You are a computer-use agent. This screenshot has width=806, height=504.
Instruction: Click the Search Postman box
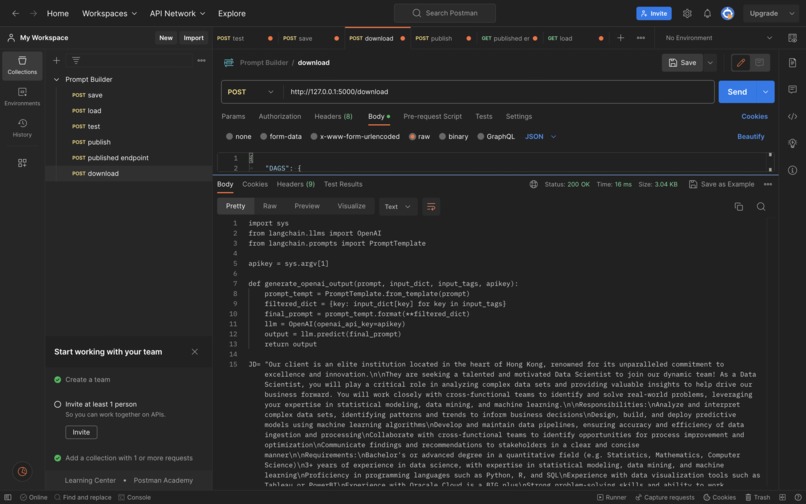coord(445,13)
